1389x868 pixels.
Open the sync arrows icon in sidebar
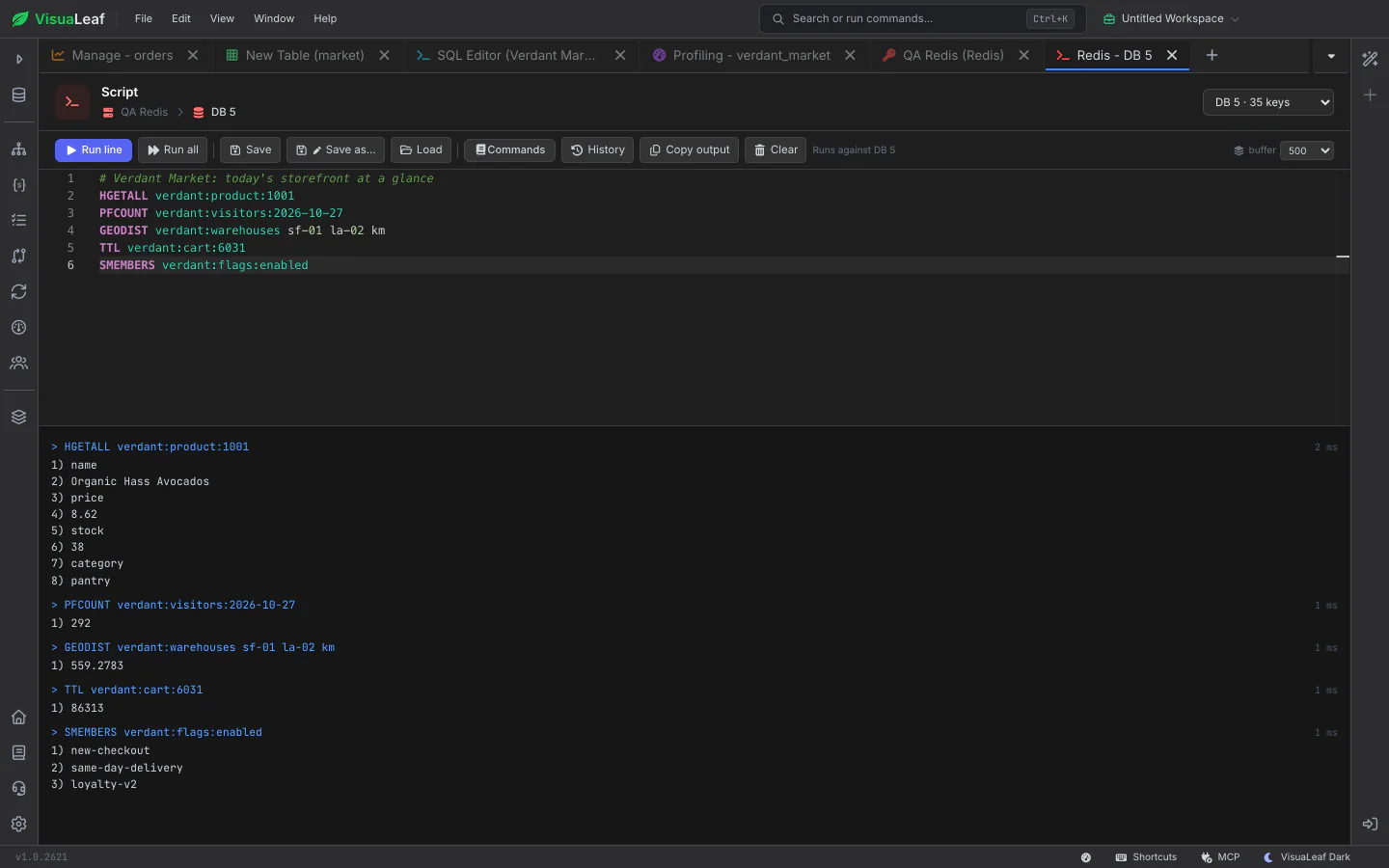pos(18,291)
